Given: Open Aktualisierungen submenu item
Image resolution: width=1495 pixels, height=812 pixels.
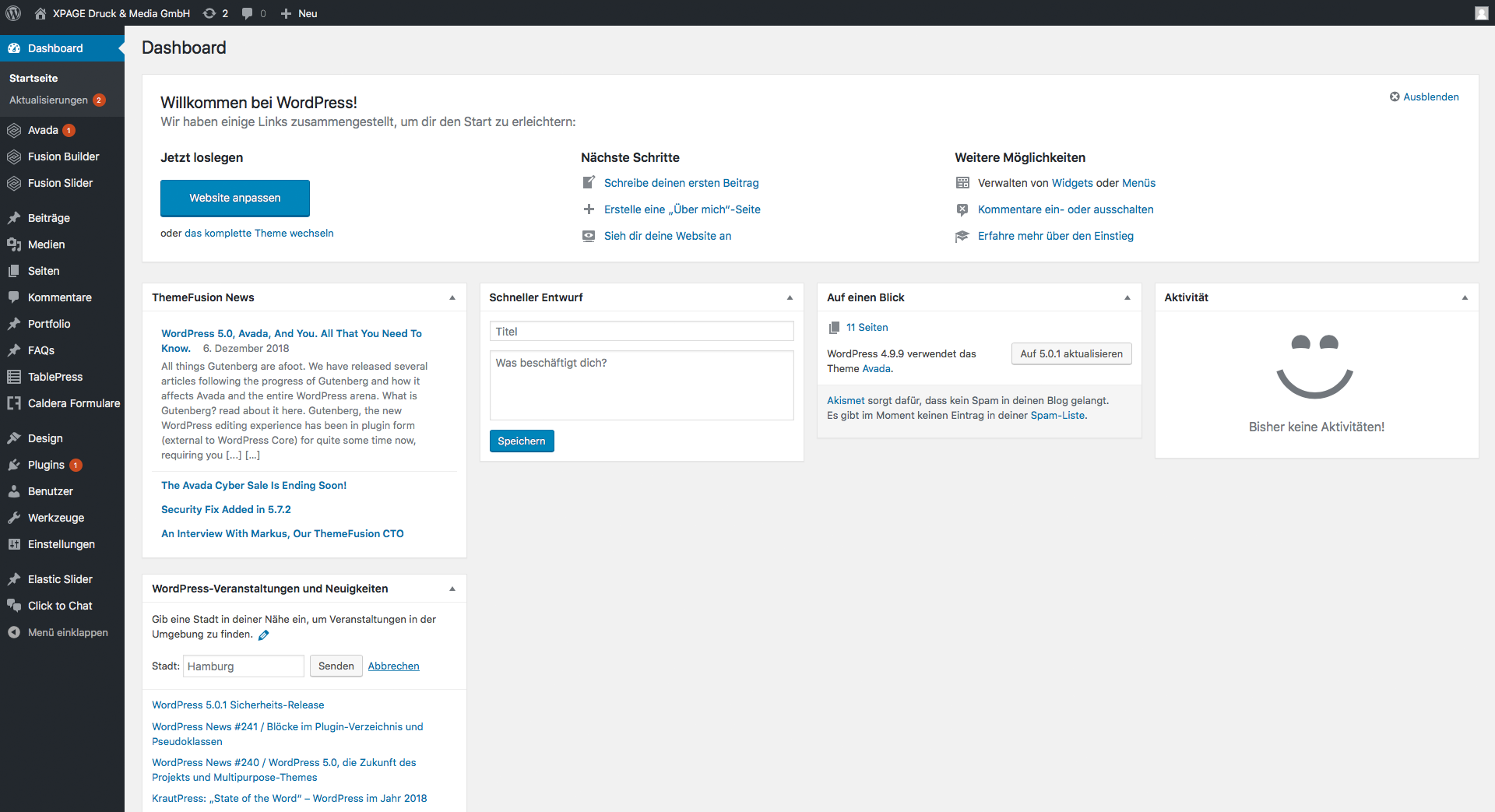Looking at the screenshot, I should pyautogui.click(x=48, y=100).
